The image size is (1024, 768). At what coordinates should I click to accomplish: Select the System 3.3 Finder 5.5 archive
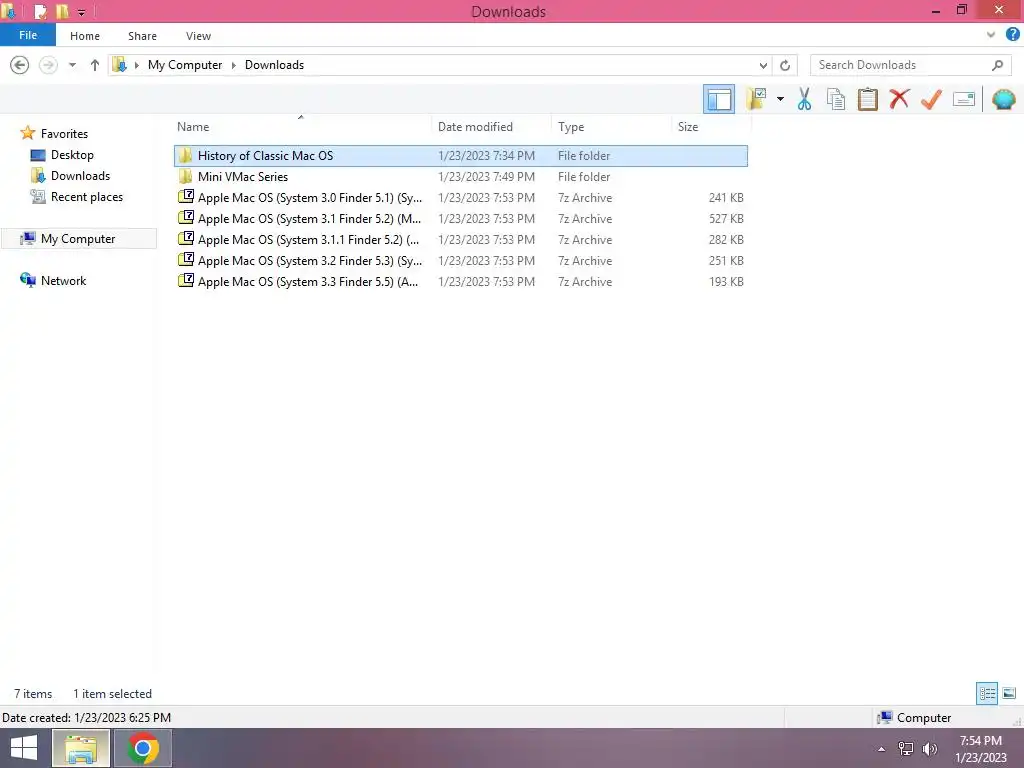coord(460,281)
